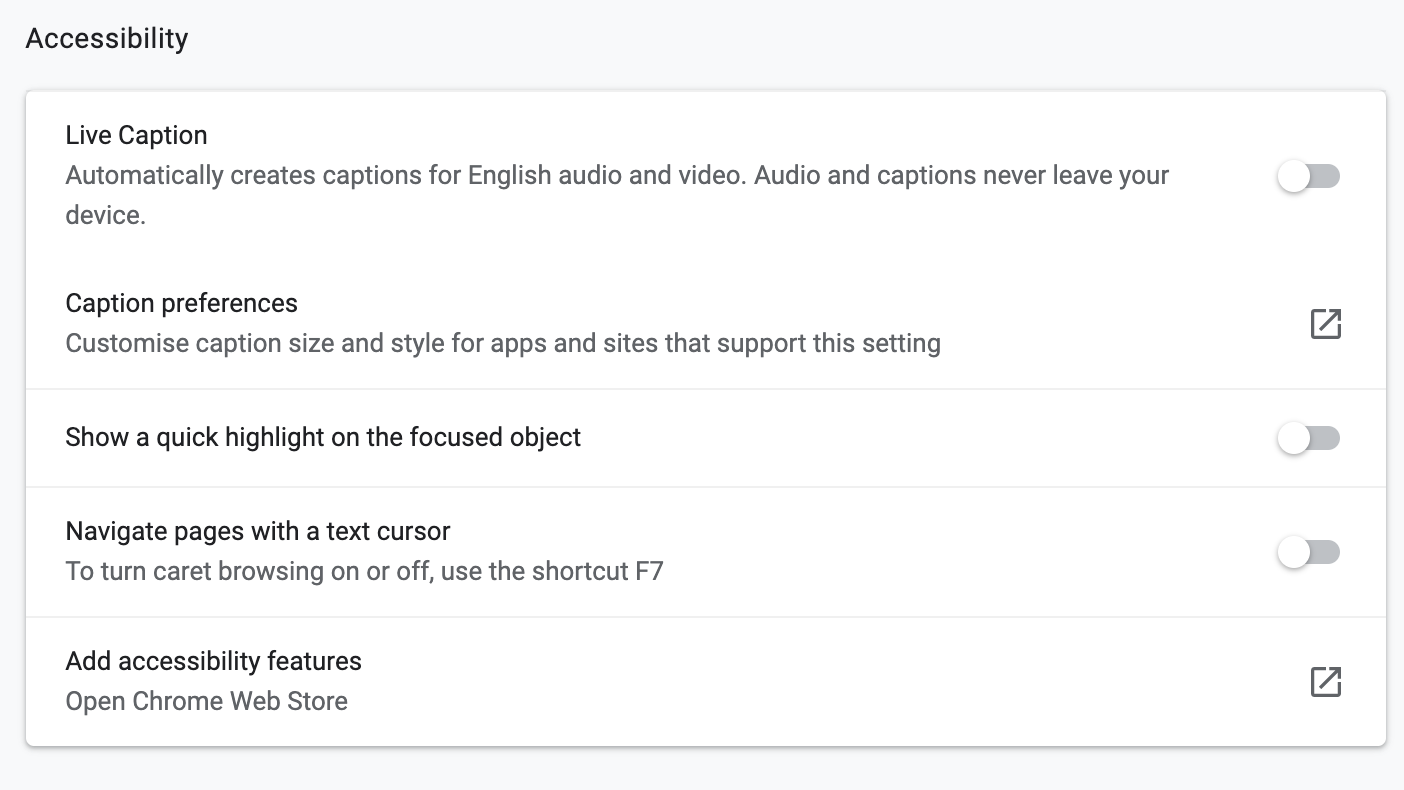Click 'Navigate pages with a text cursor' label
Image resolution: width=1404 pixels, height=790 pixels.
point(257,531)
